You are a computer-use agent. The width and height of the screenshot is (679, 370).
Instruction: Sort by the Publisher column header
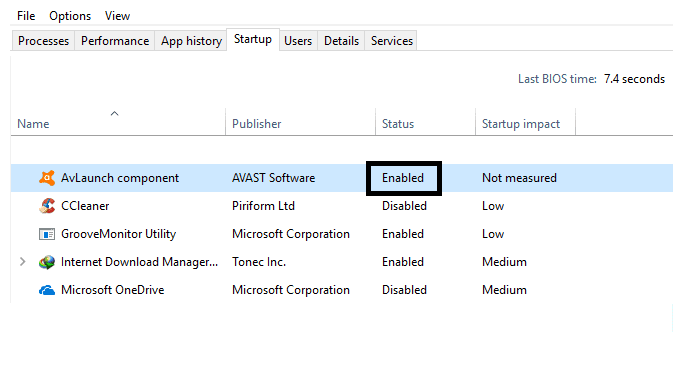coord(256,124)
